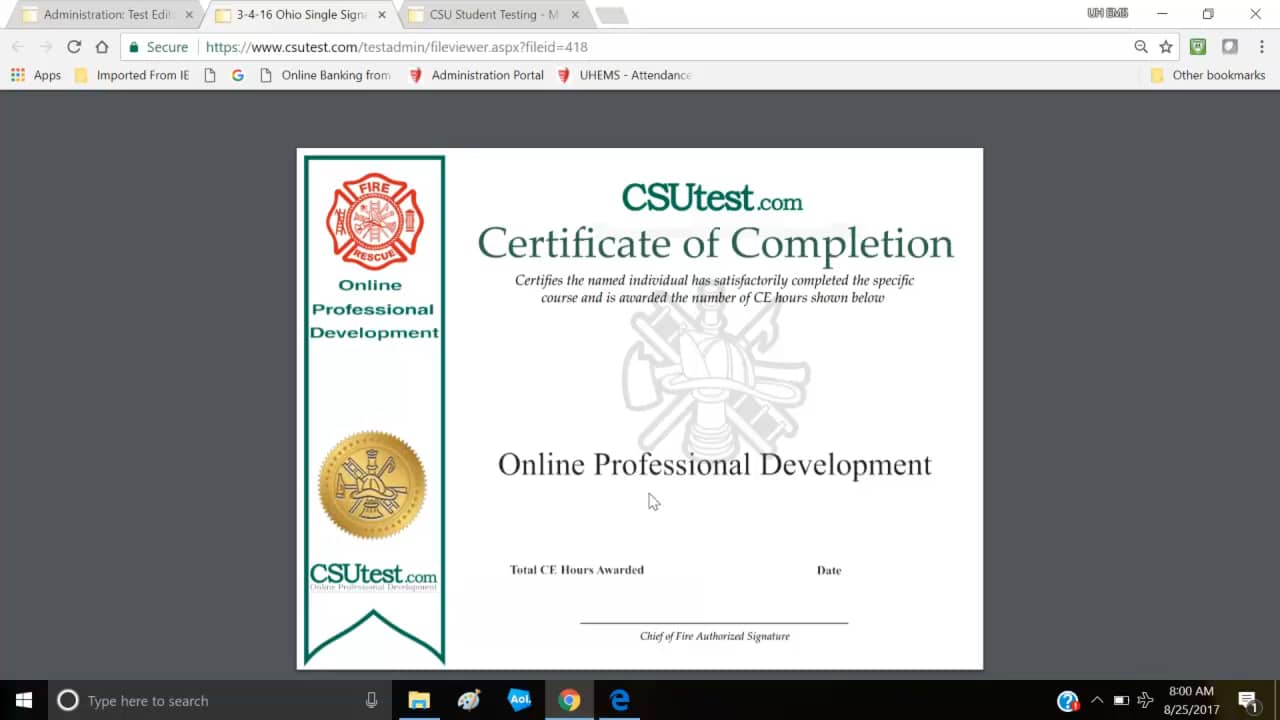Open Microsoft Edge from the taskbar
The height and width of the screenshot is (720, 1280).
620,700
